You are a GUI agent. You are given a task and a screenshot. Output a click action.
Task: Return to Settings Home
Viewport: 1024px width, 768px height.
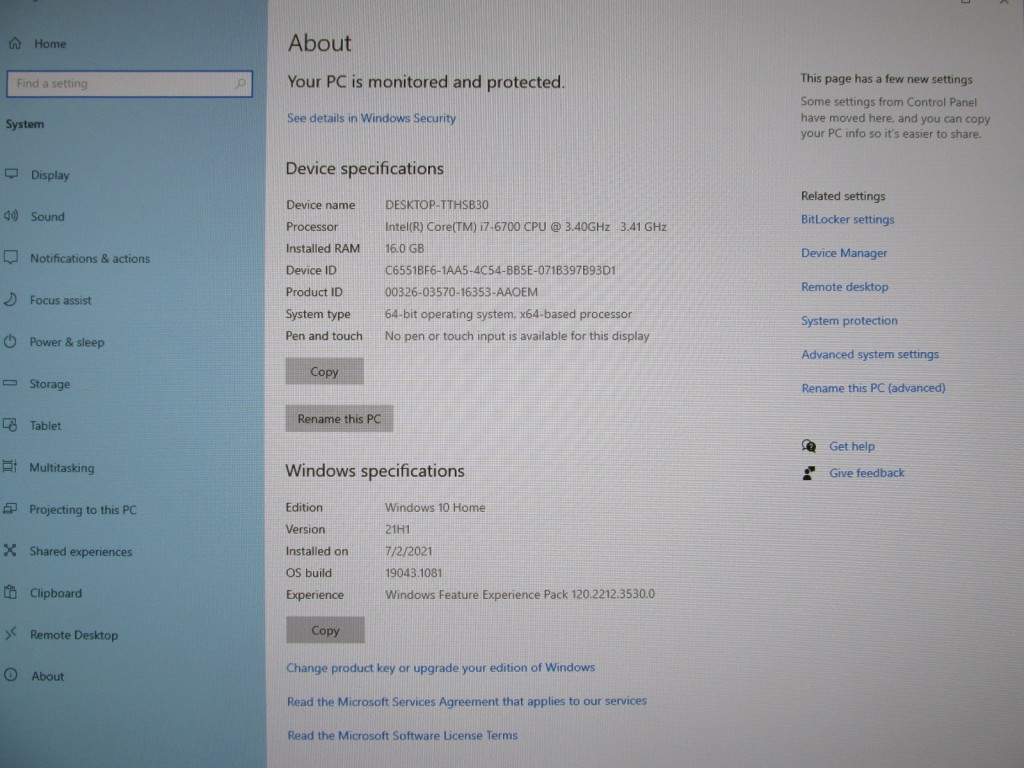pos(50,44)
